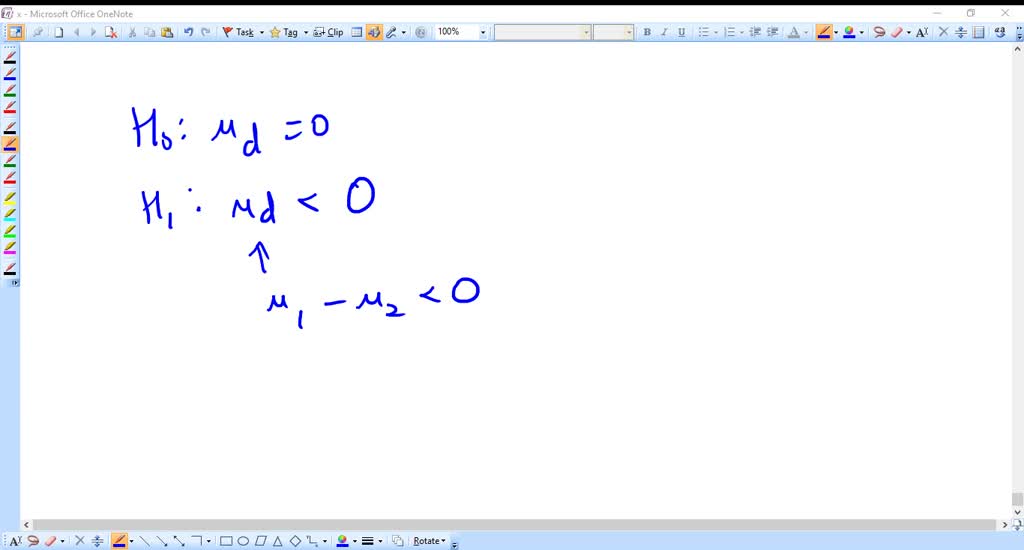Select the Diamond shape tool
The width and height of the screenshot is (1024, 550).
point(294,541)
